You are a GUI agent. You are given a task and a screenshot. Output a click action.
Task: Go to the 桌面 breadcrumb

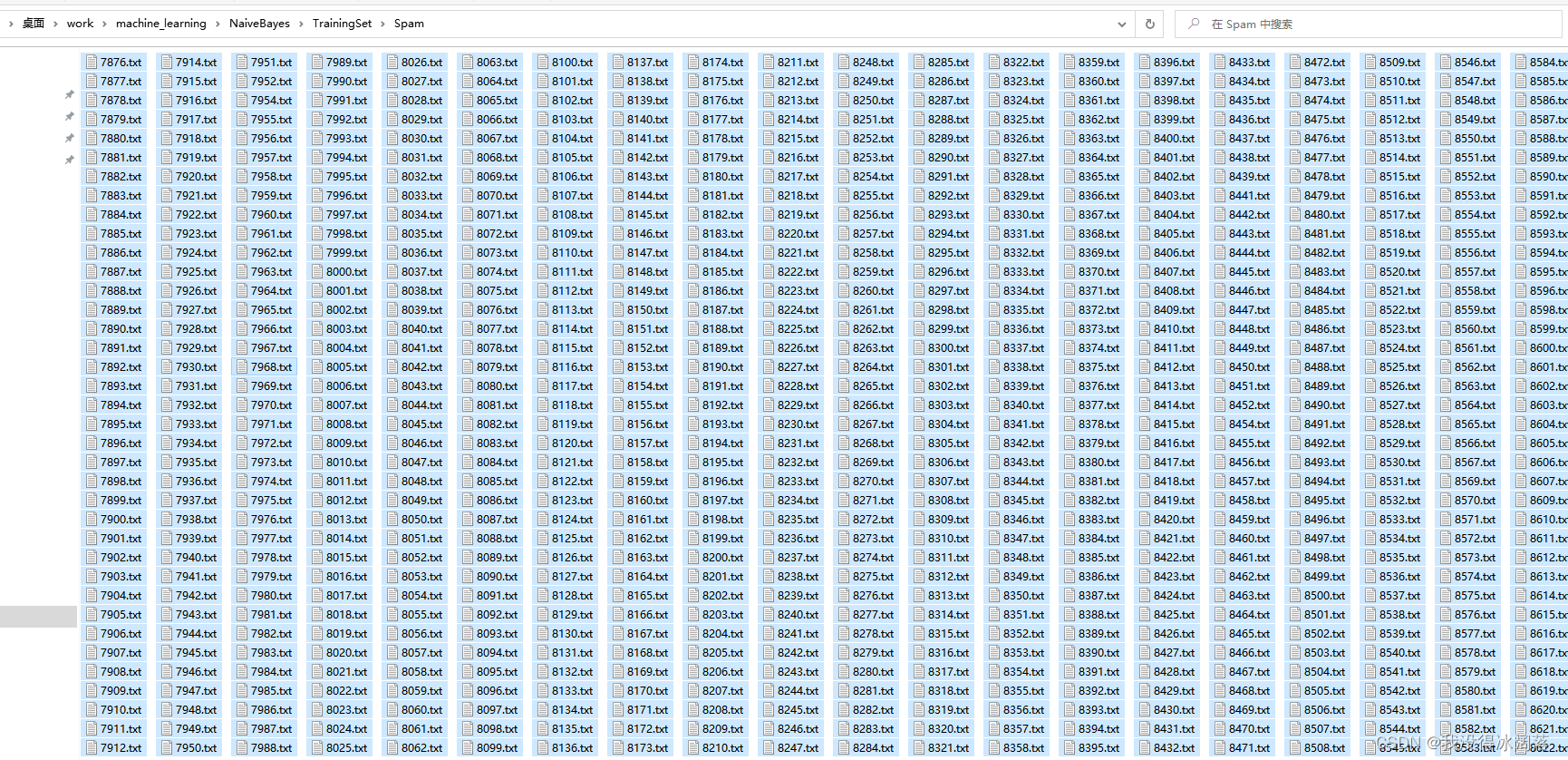pyautogui.click(x=34, y=24)
